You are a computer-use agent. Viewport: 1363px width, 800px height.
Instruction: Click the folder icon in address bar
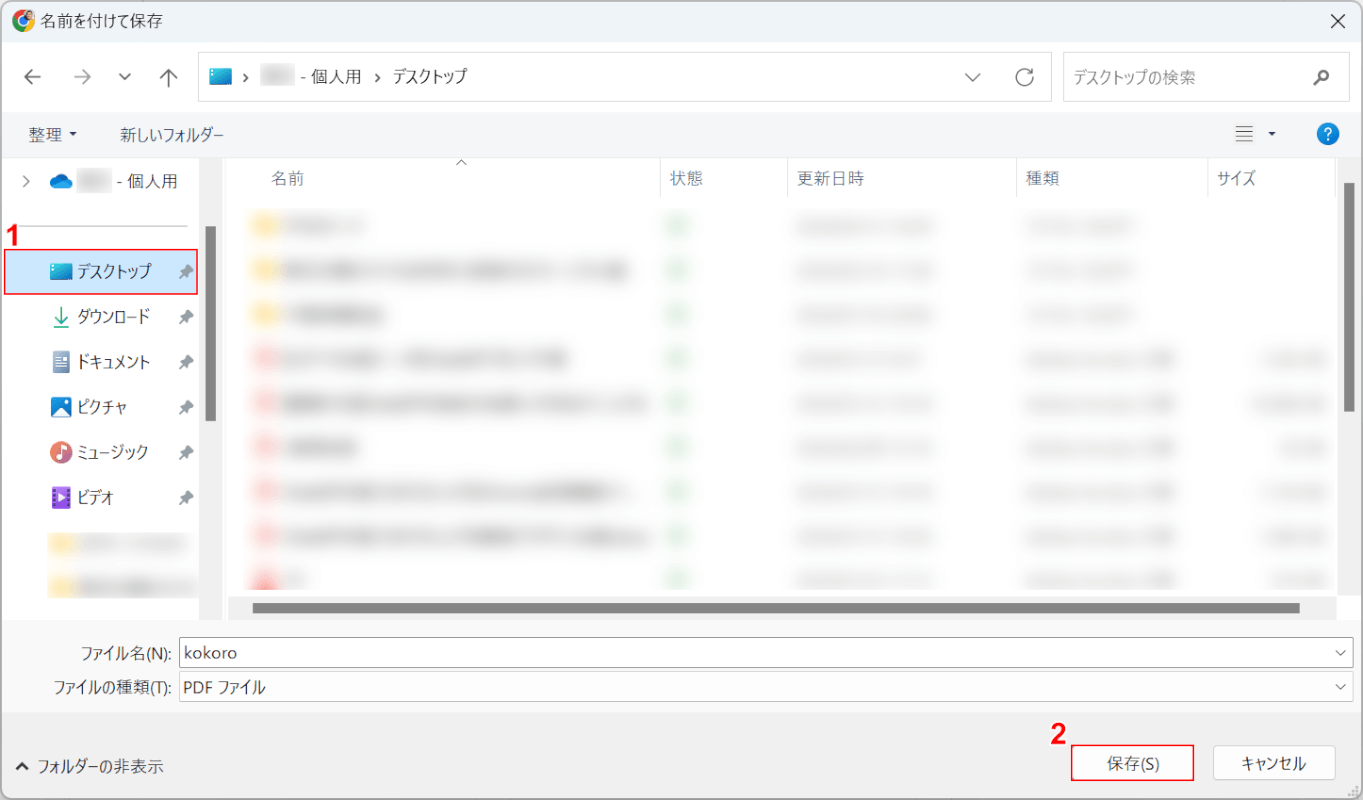[220, 76]
